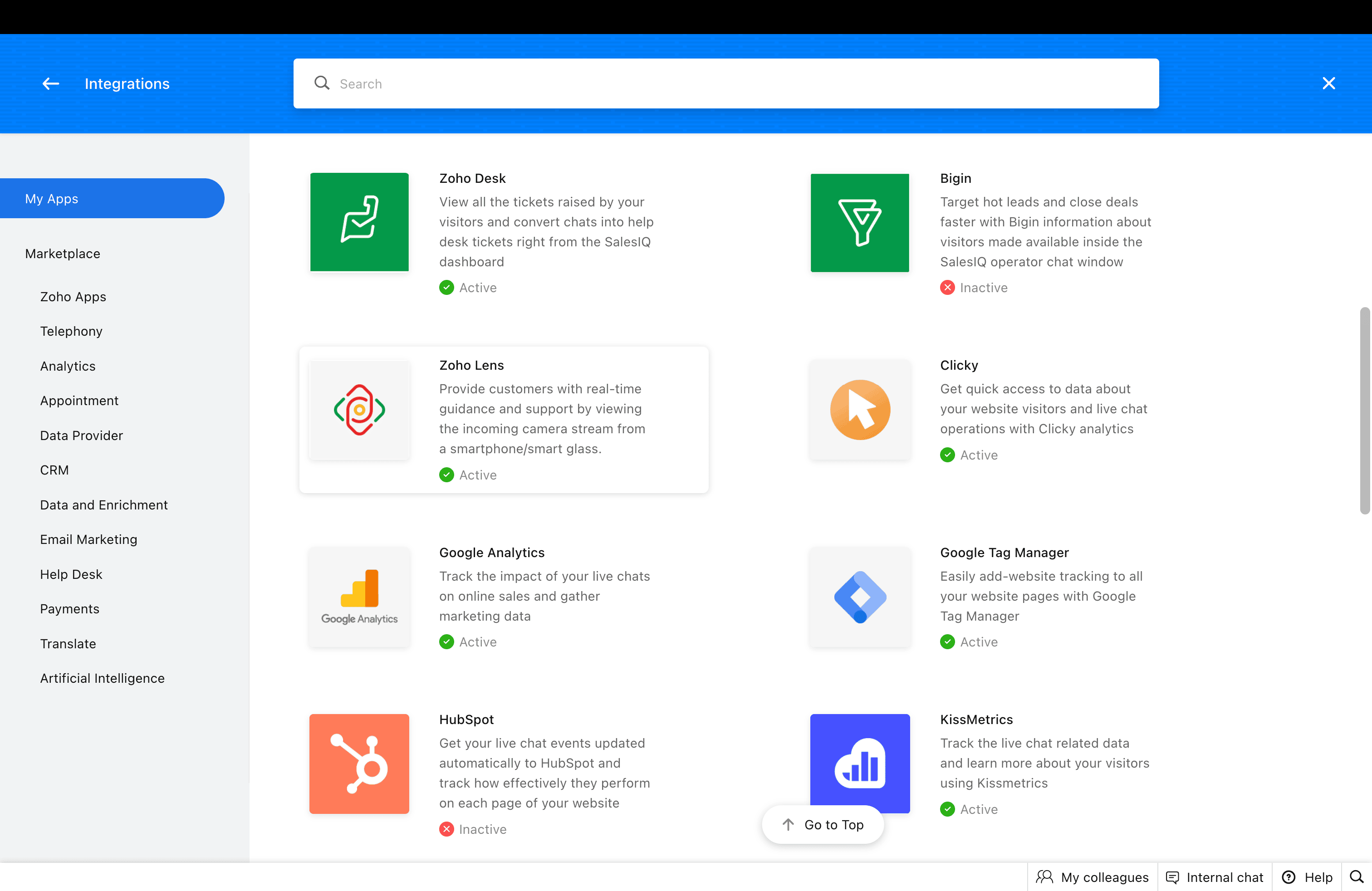Click the Google Analytics title
This screenshot has width=1372, height=891.
tap(491, 553)
